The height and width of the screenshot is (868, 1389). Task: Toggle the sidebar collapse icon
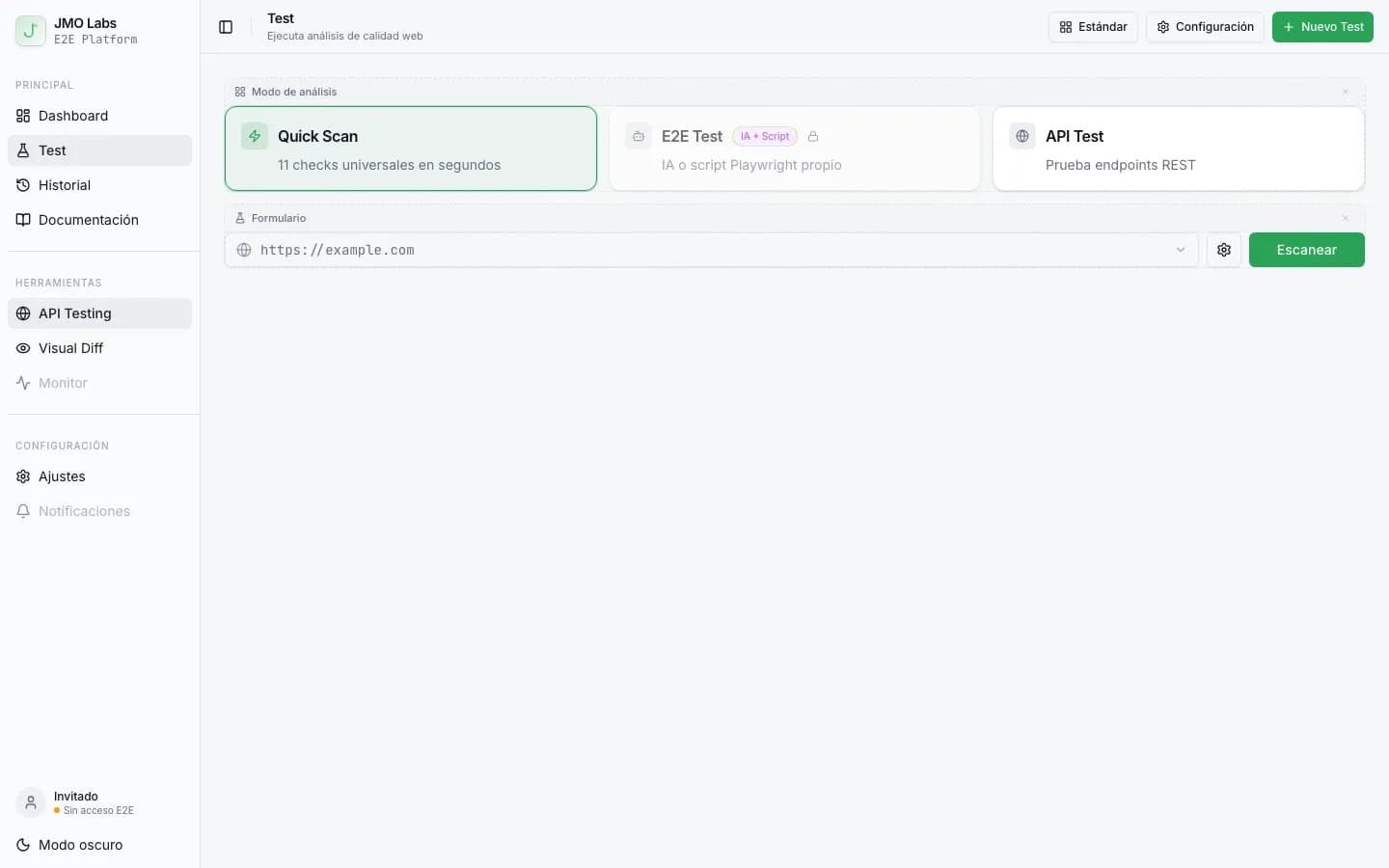226,27
